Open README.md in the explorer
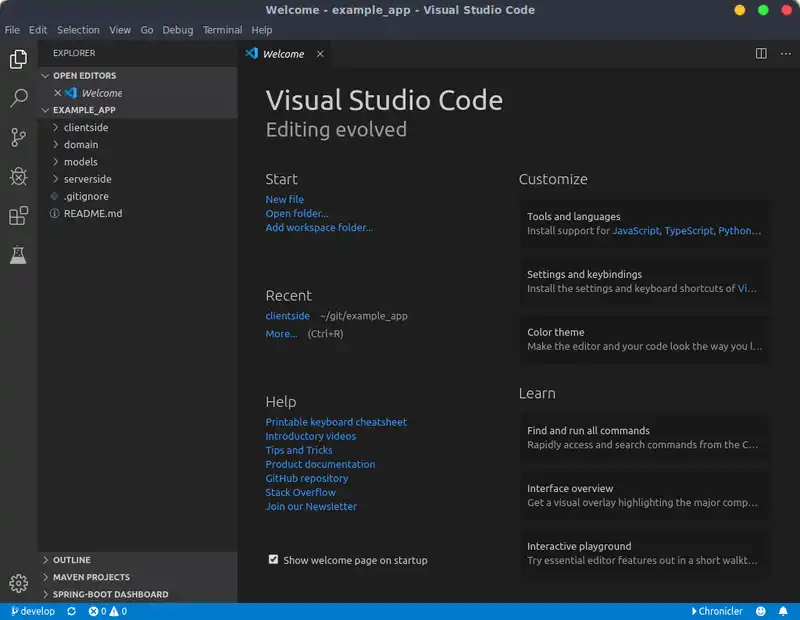This screenshot has width=800, height=620. point(92,213)
